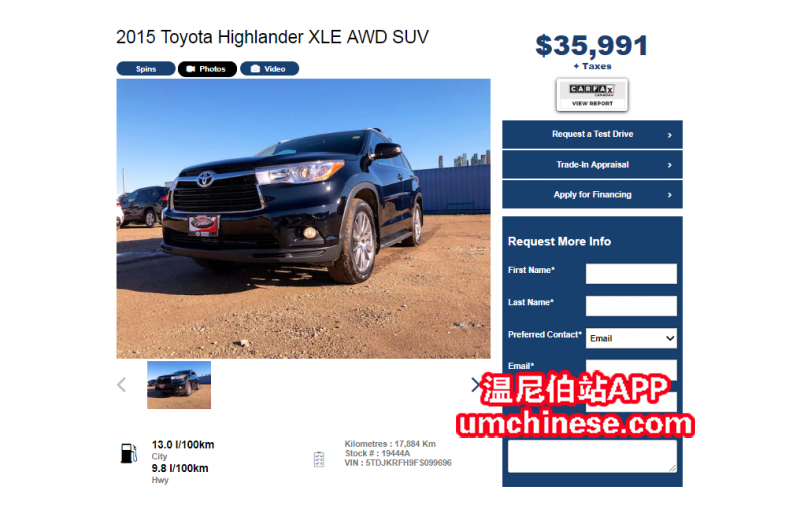The width and height of the screenshot is (800, 520).
Task: Click inside the message comments textarea
Action: click(x=592, y=456)
